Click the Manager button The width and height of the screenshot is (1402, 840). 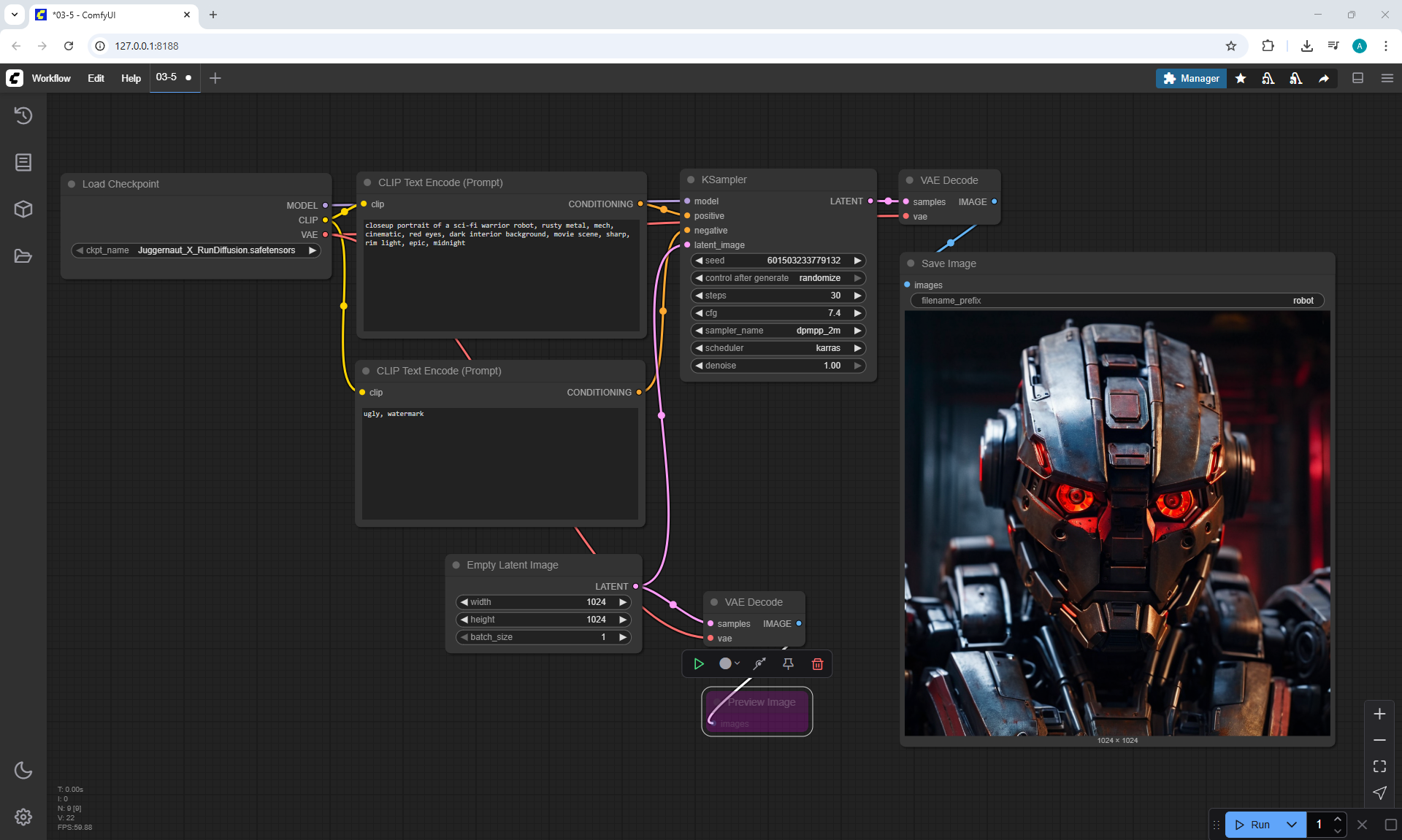[1191, 78]
